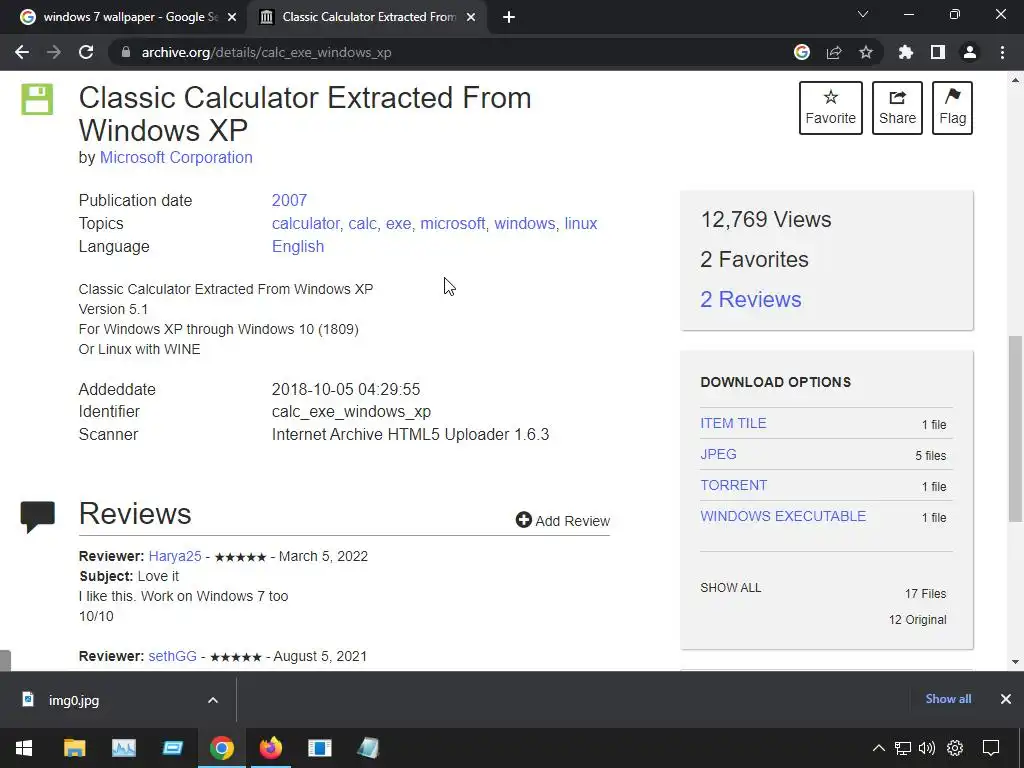Open reviewer sethGG profile
Viewport: 1024px width, 768px height.
click(172, 656)
